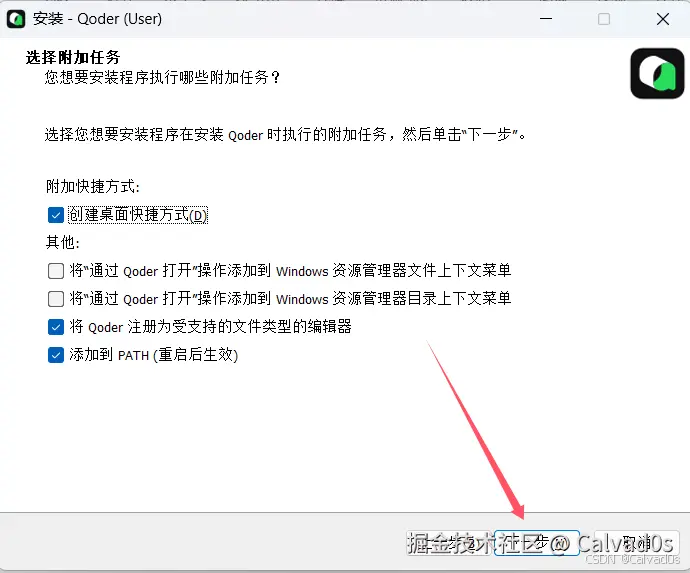
Task: Click the 选择附加任务 heading
Action: [73, 57]
